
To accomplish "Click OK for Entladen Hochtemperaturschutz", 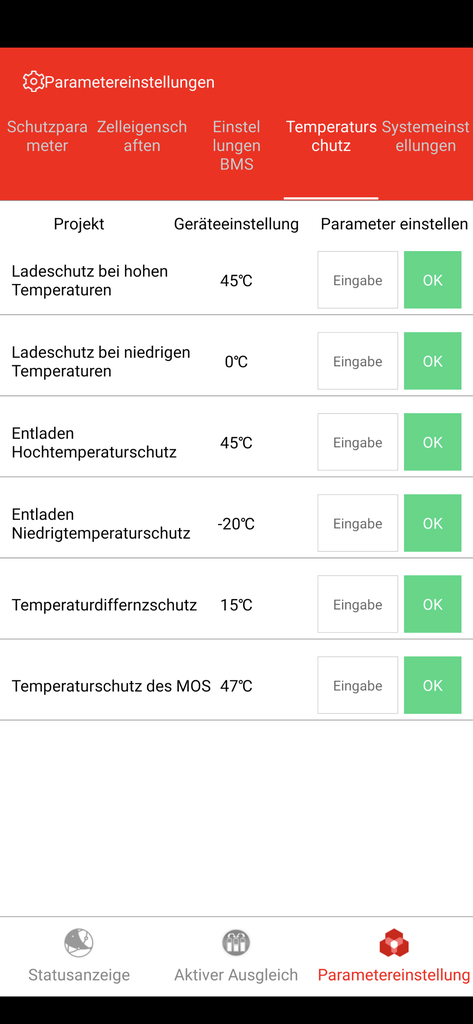I will pos(432,442).
